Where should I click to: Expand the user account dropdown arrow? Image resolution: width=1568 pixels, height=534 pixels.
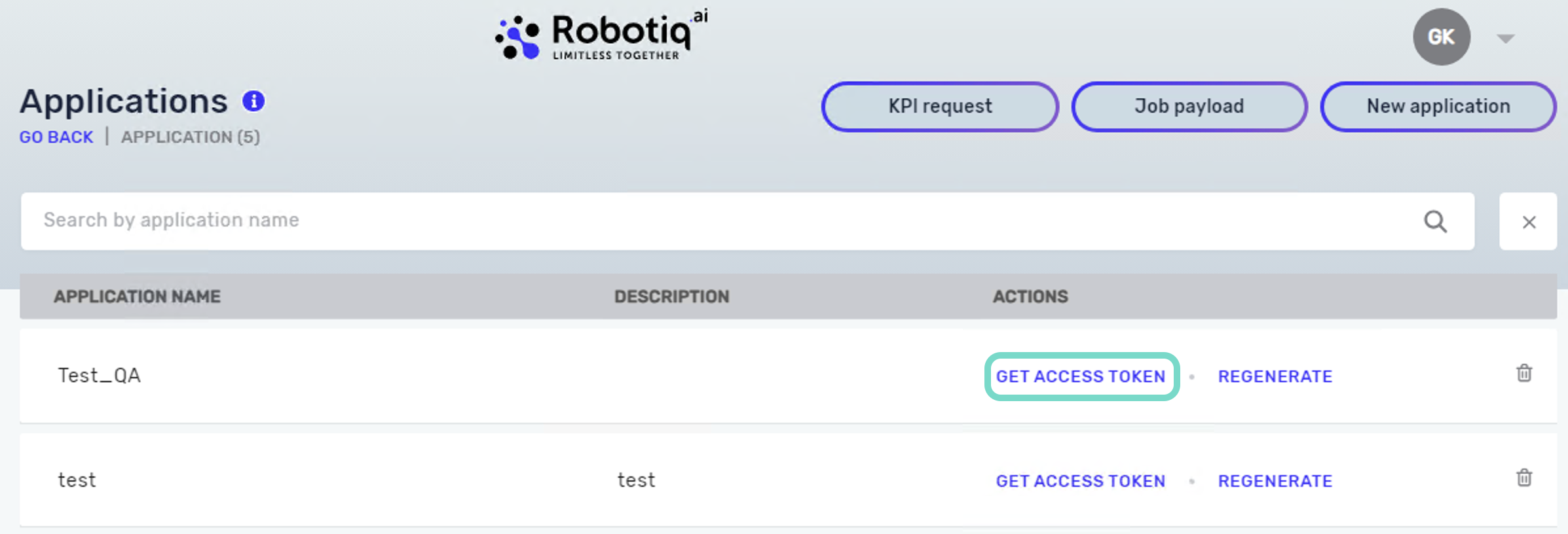[x=1506, y=39]
